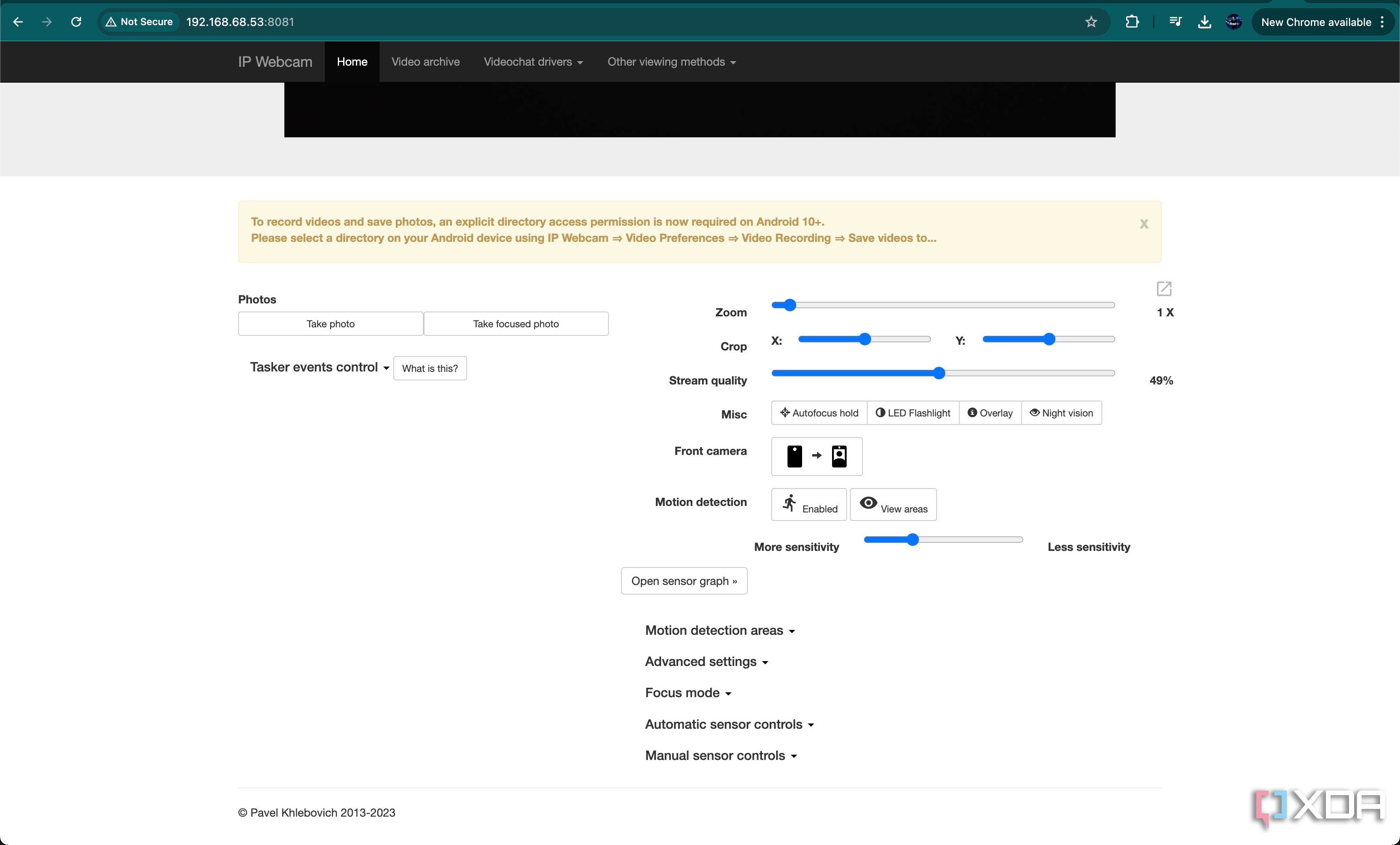Toggle motion detection Enabled button
This screenshot has height=845, width=1400.
tap(809, 504)
